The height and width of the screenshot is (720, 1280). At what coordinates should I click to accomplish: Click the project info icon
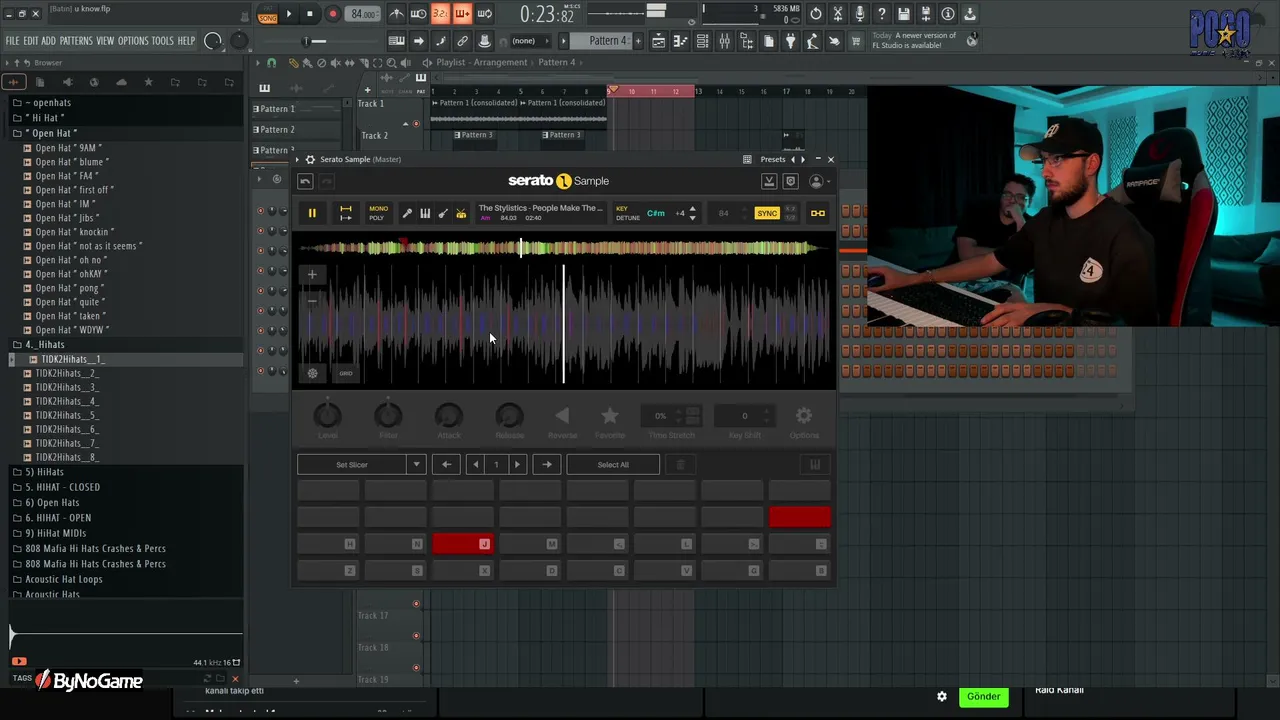[x=948, y=14]
